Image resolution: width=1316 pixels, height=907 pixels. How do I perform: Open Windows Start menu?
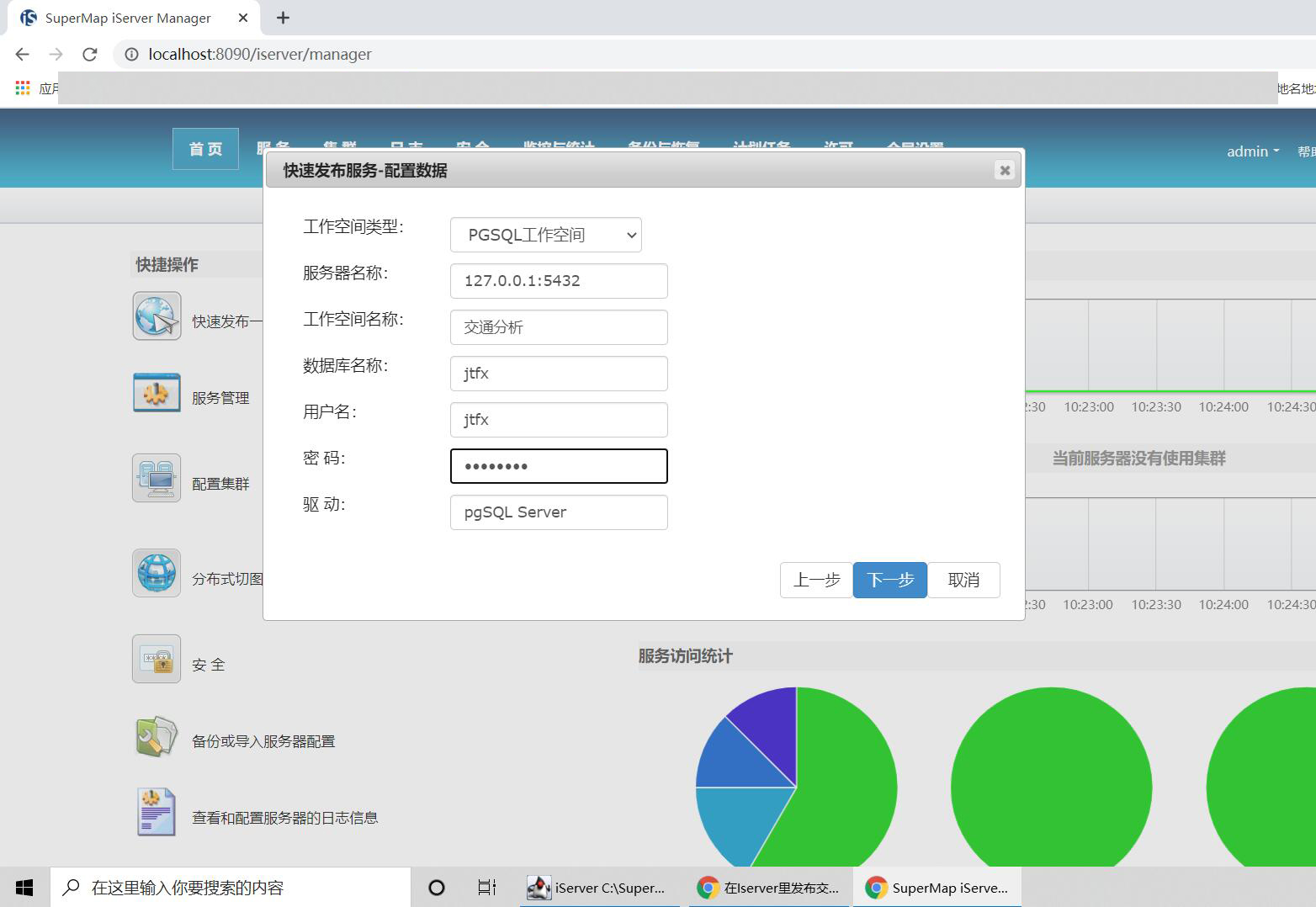tap(24, 888)
